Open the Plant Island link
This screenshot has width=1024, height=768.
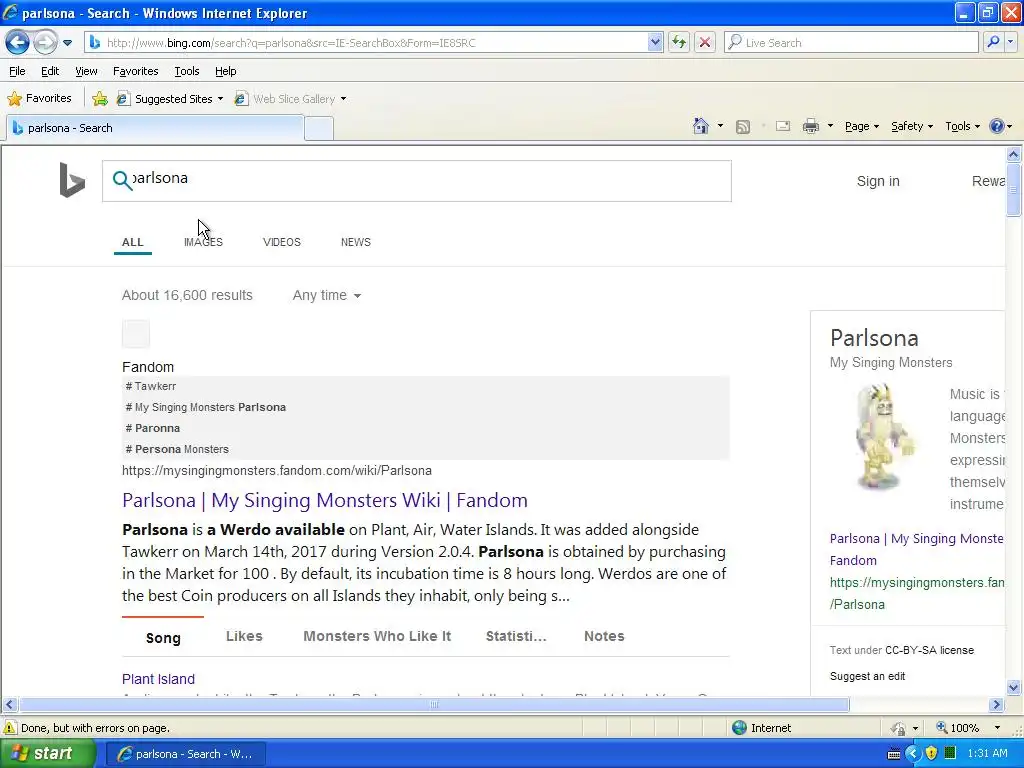coord(158,679)
